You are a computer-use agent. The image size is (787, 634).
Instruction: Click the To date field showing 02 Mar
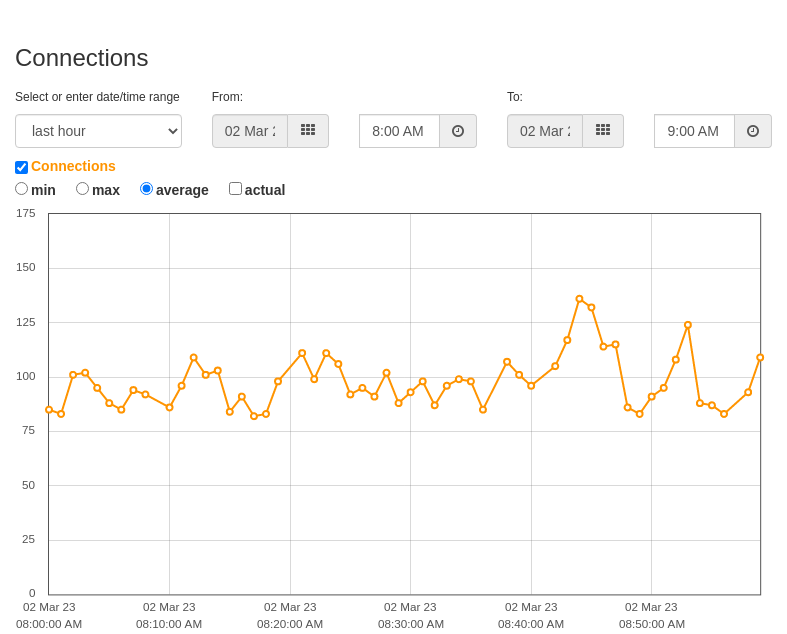pyautogui.click(x=545, y=131)
